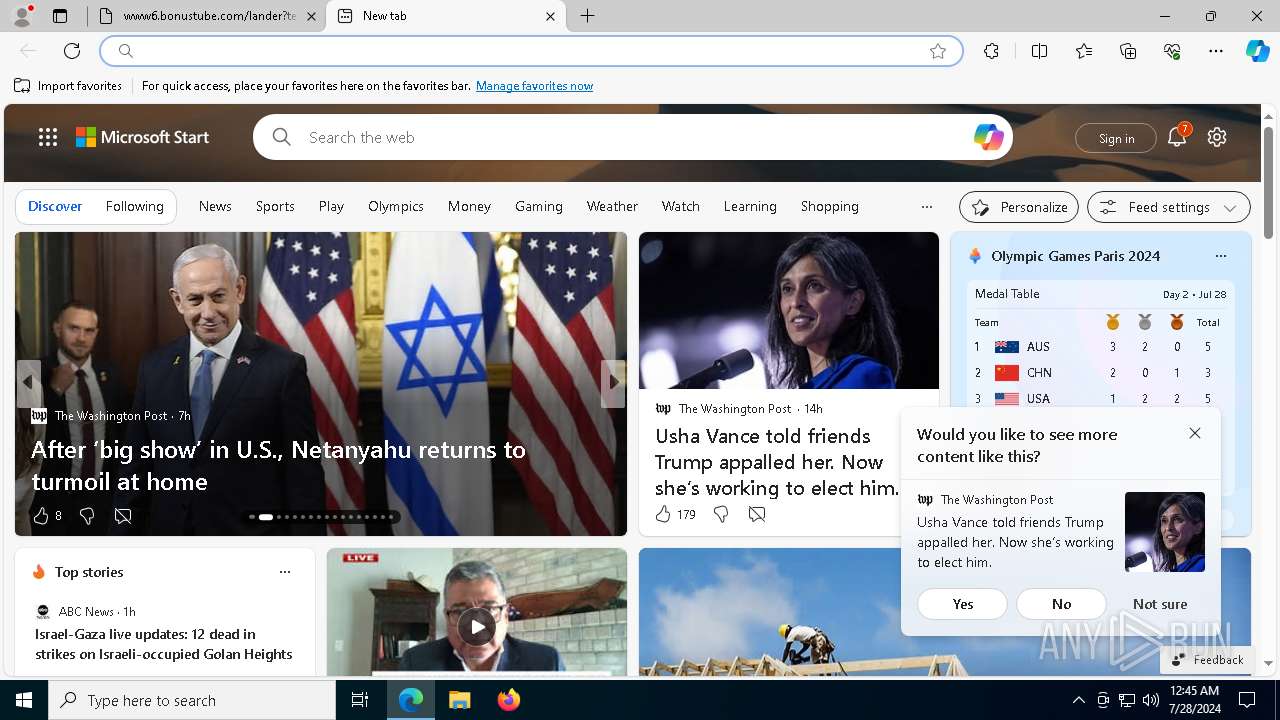Launch Firefox from the taskbar

click(x=508, y=700)
